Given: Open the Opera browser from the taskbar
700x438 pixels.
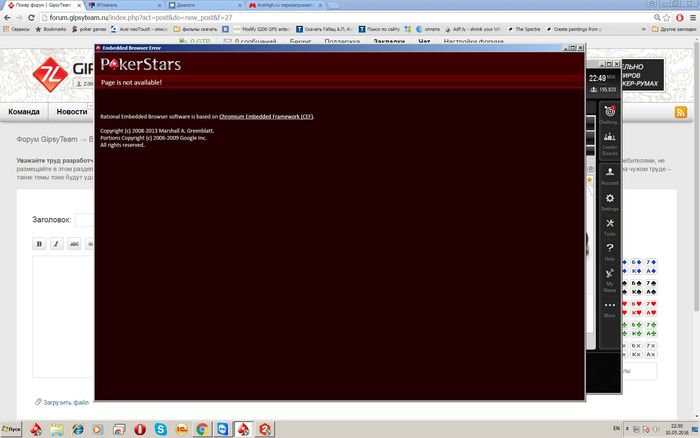Looking at the screenshot, I should pyautogui.click(x=140, y=429).
